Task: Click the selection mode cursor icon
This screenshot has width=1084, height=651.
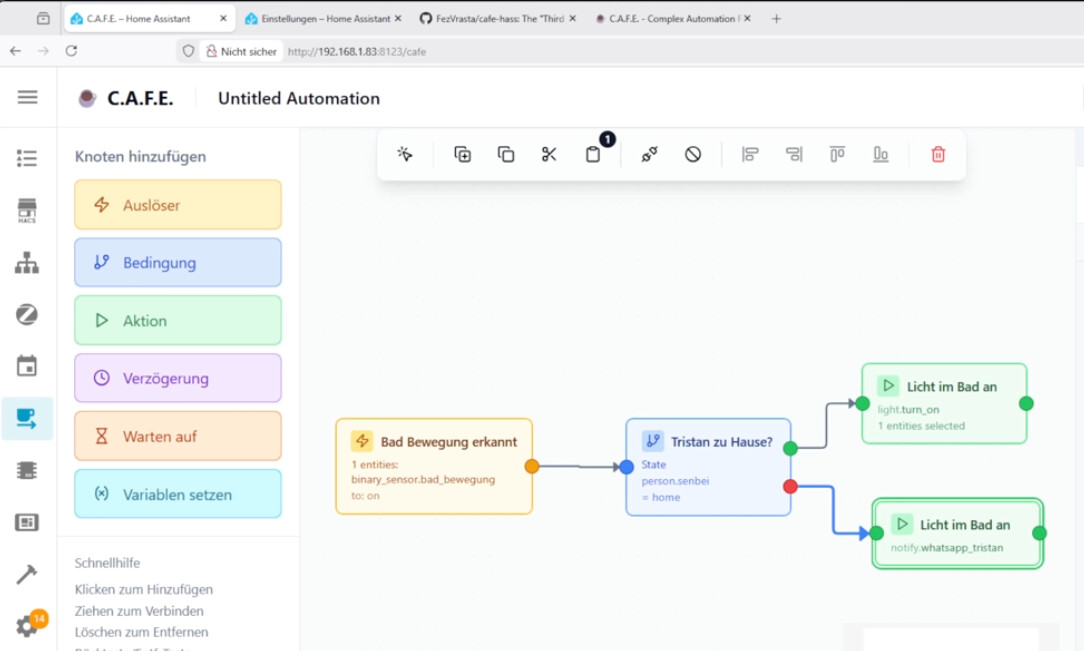Action: pos(405,154)
